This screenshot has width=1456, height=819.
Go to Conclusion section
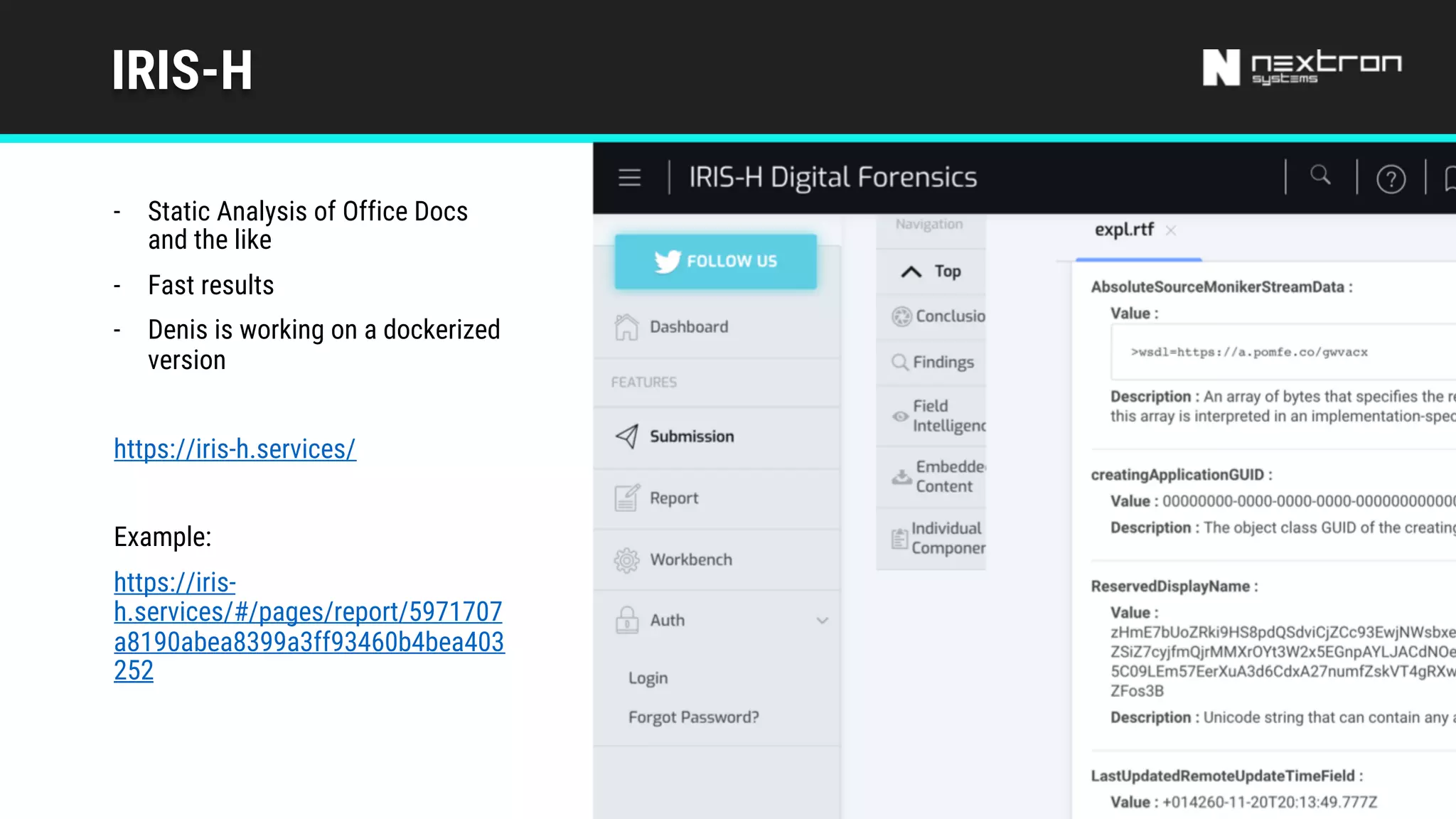click(x=931, y=316)
